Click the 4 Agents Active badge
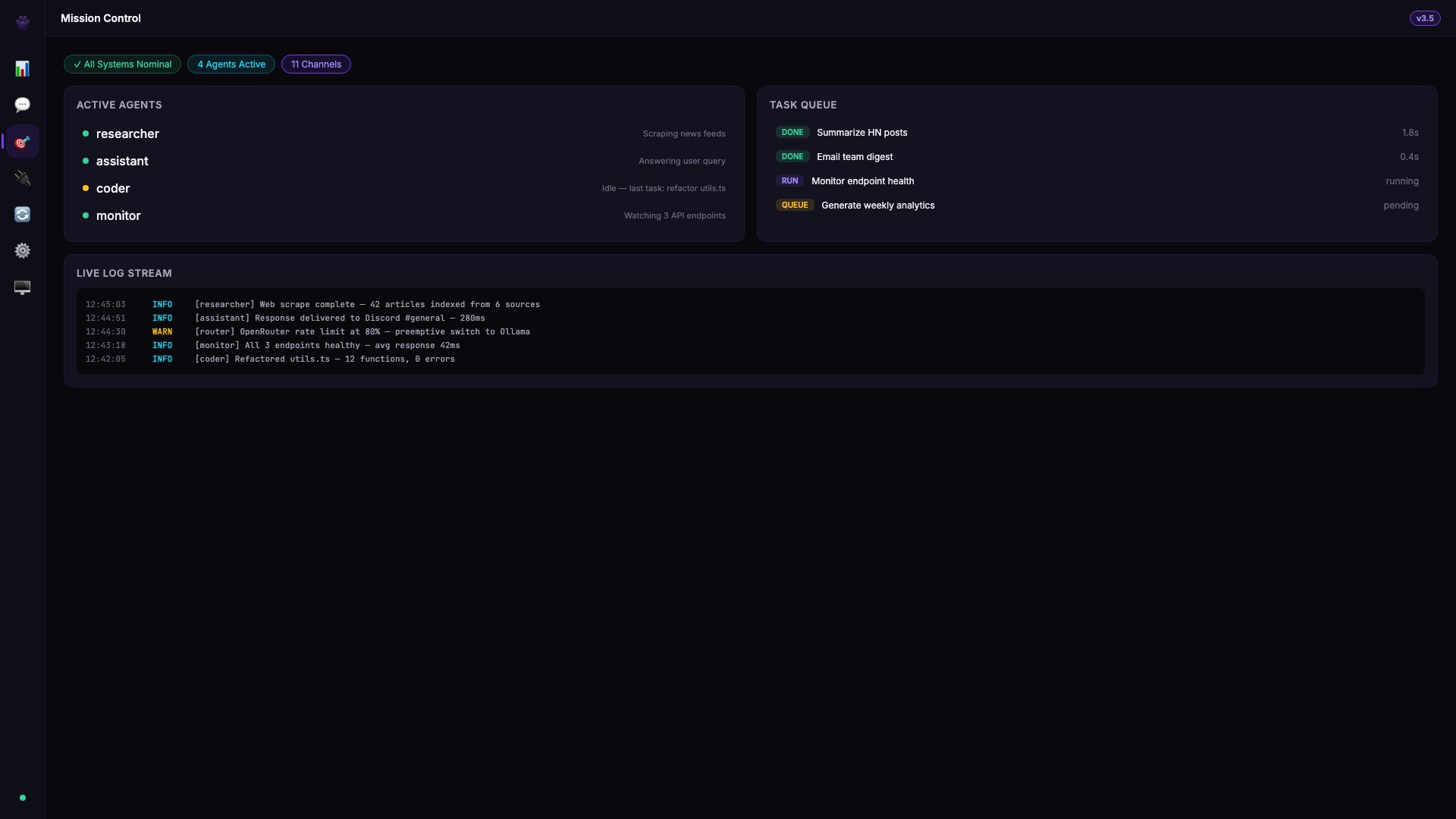This screenshot has width=1456, height=819. coord(231,64)
